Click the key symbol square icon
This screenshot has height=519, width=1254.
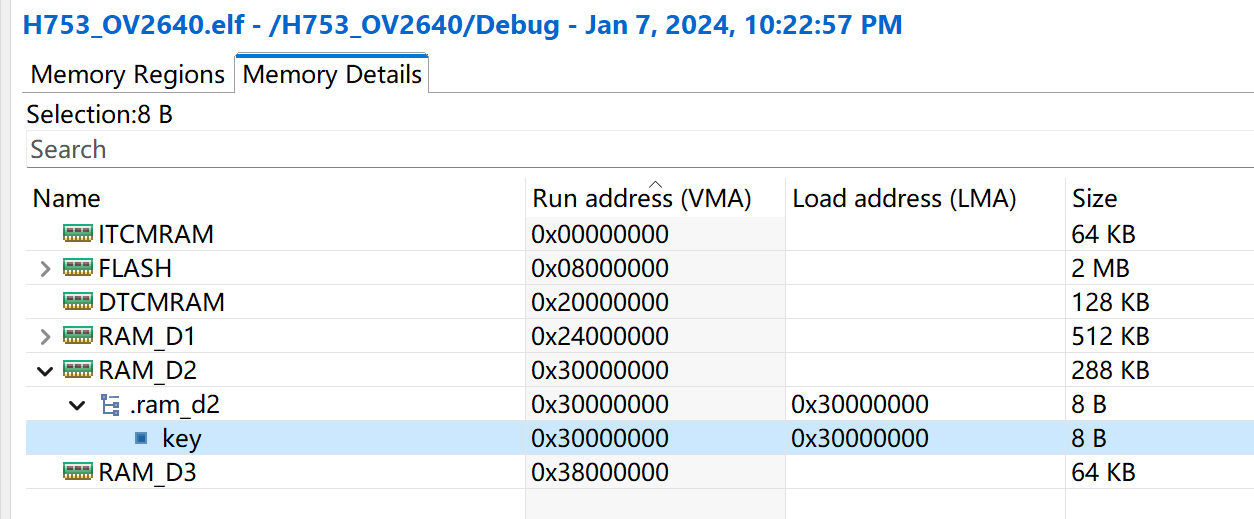(141, 438)
